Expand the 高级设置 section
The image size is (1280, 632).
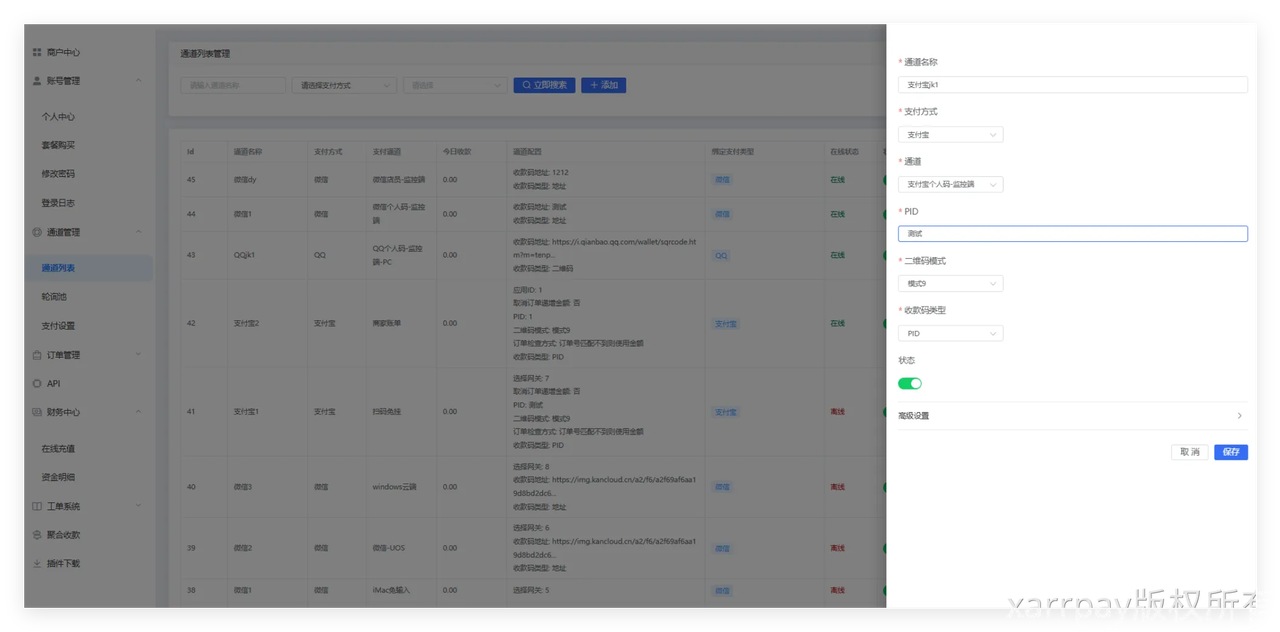tap(1070, 416)
